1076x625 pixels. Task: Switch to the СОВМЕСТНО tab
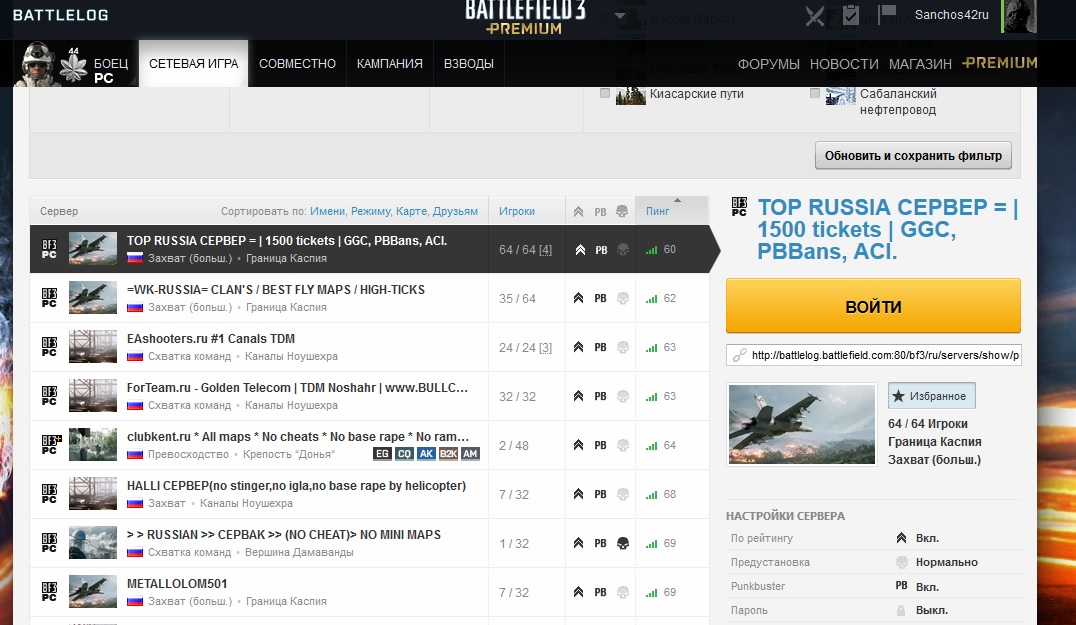pyautogui.click(x=297, y=64)
